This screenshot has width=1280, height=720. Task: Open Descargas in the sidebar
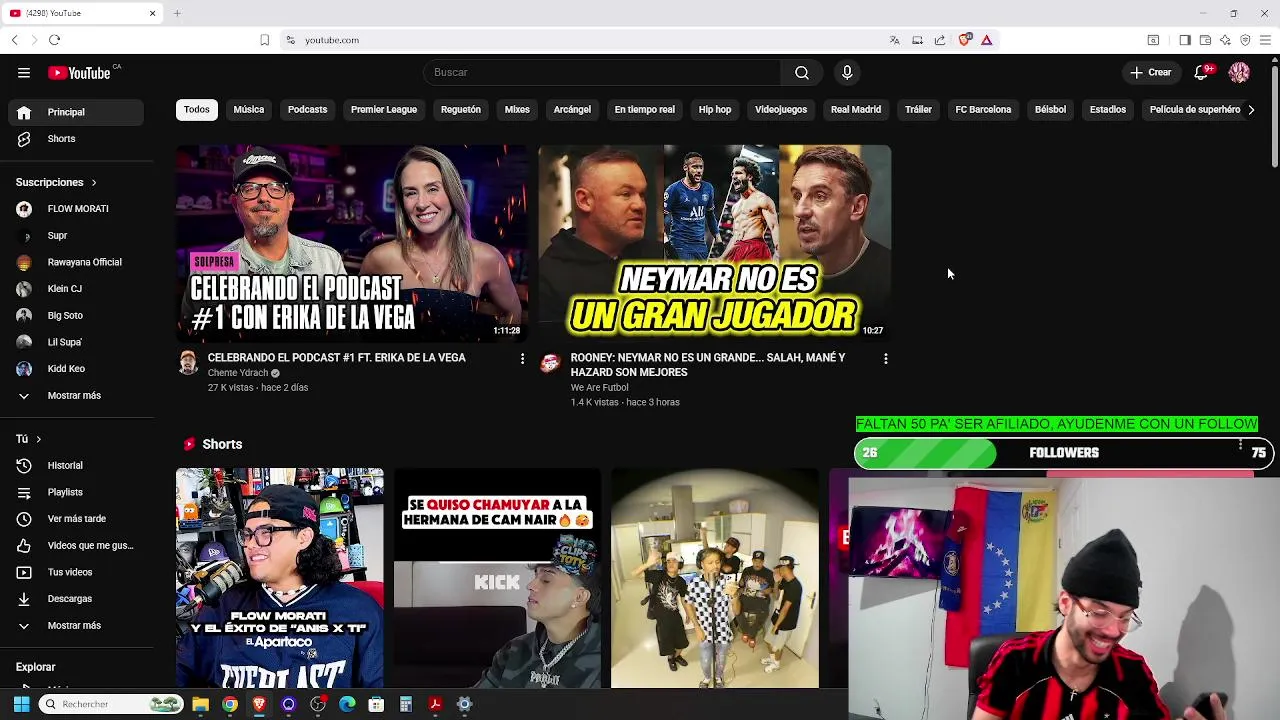pyautogui.click(x=78, y=599)
